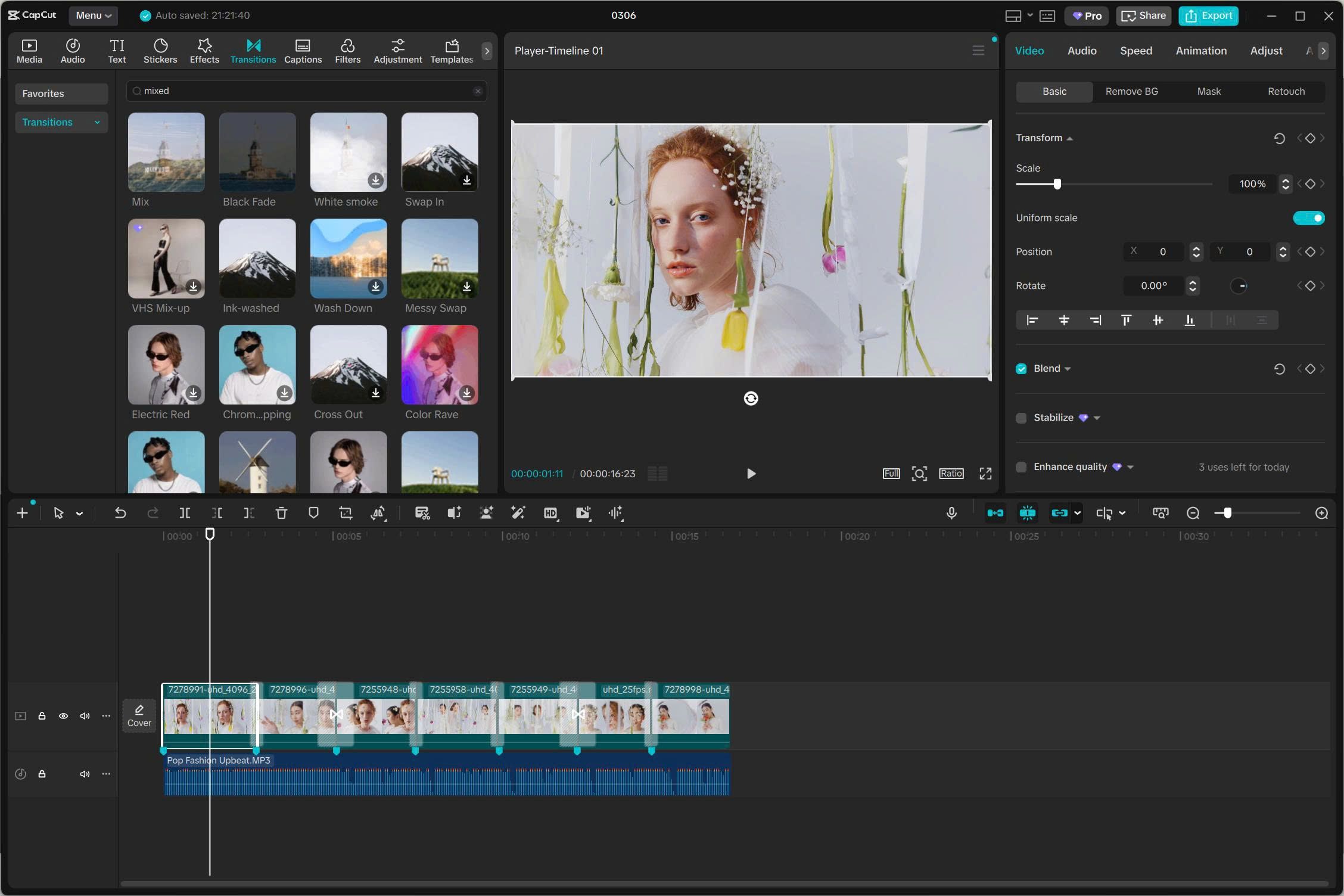Screen dimensions: 1344x896
Task: Click the player focus zoom icon
Action: click(919, 474)
